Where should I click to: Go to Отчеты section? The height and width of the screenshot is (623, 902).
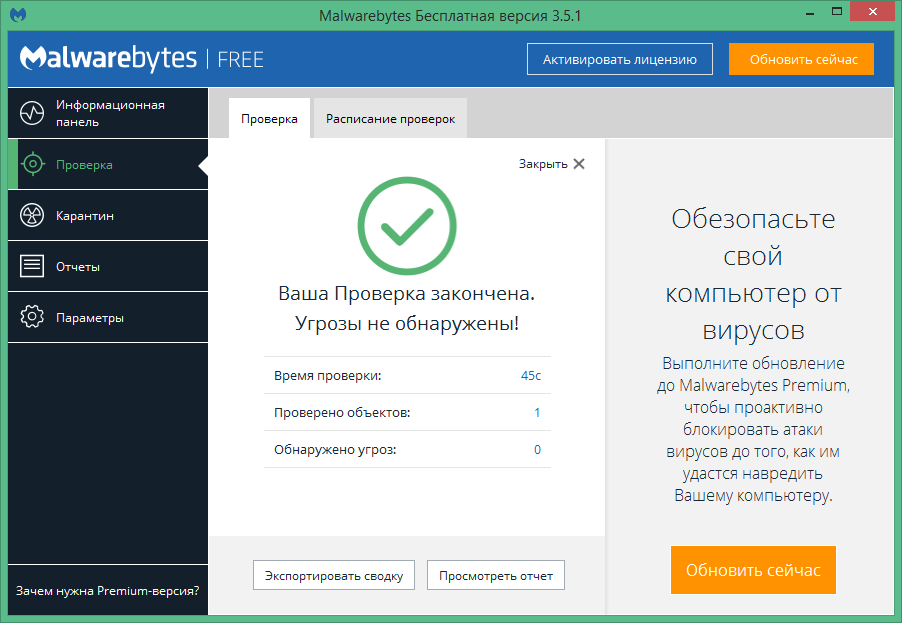(108, 266)
